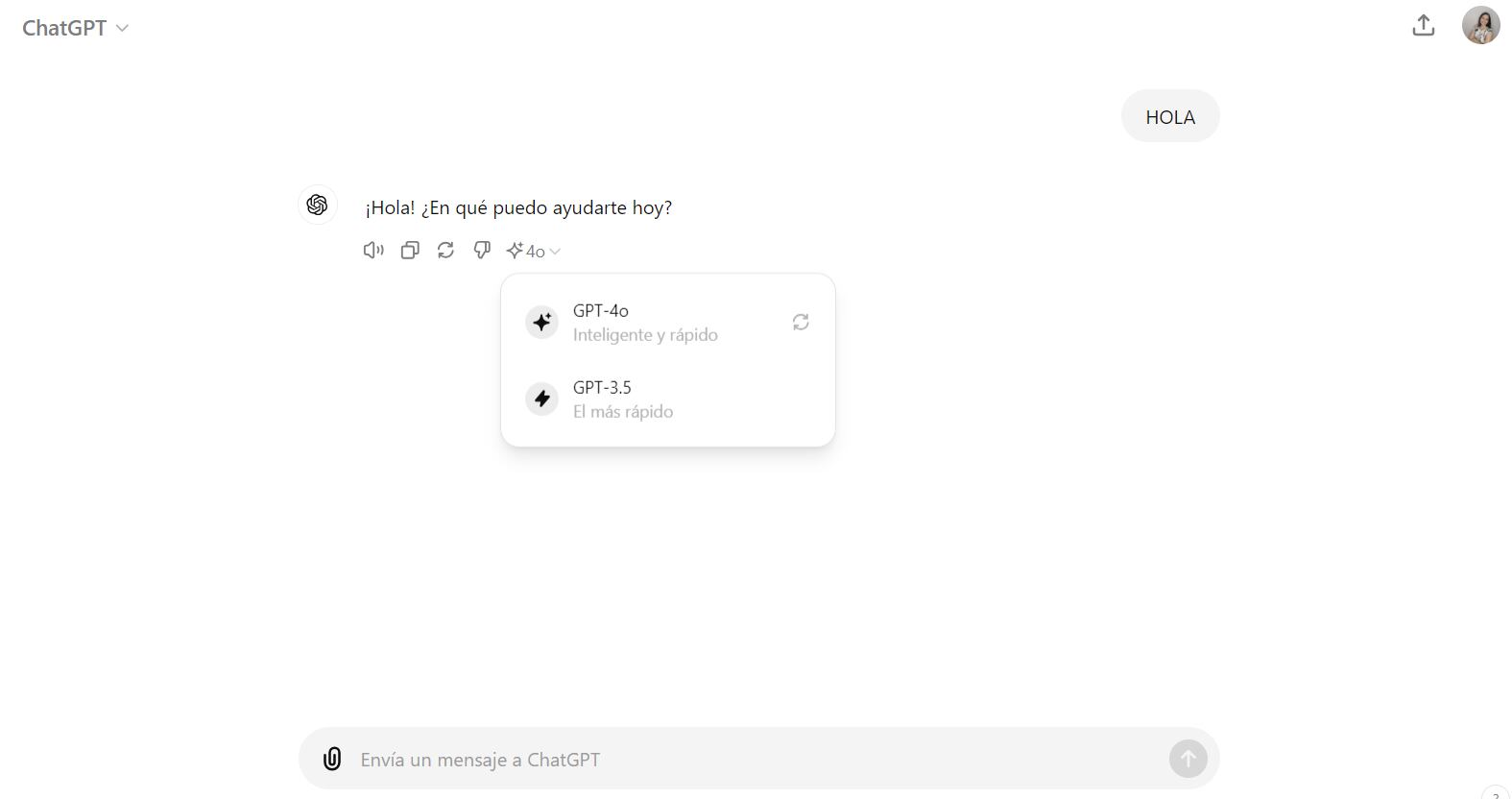
Task: Click the retry icon in GPT-4o row
Action: click(x=801, y=322)
